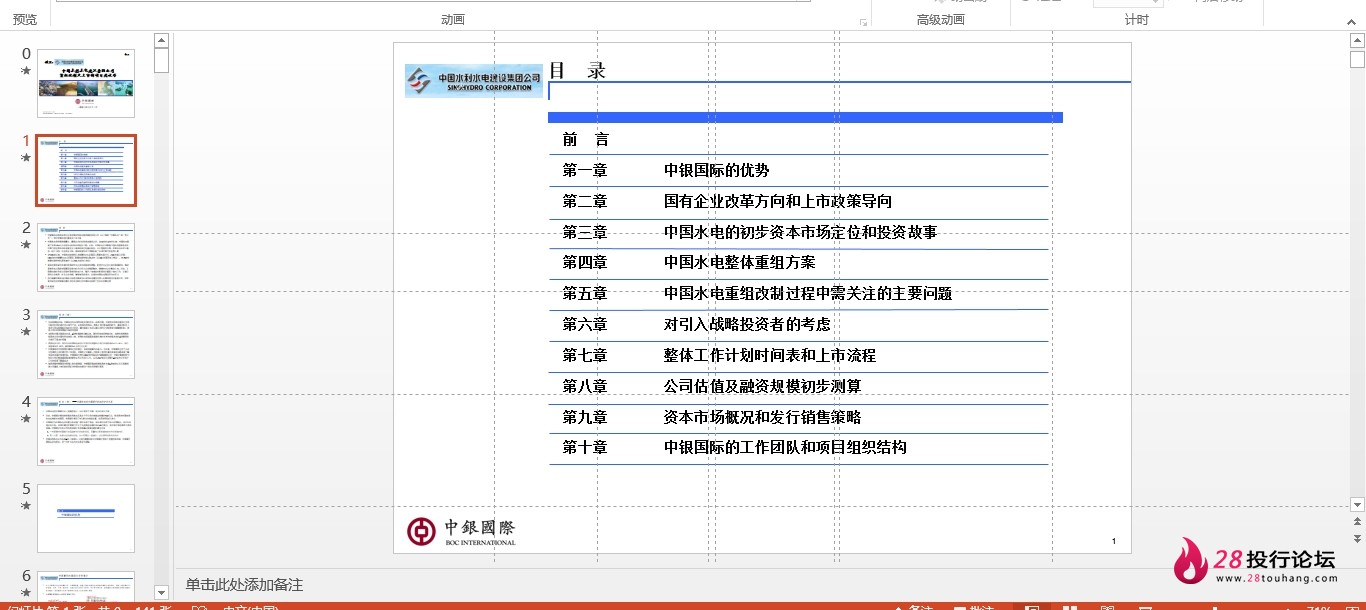
Task: Open the 动画 group dialog launcher
Action: (863, 21)
